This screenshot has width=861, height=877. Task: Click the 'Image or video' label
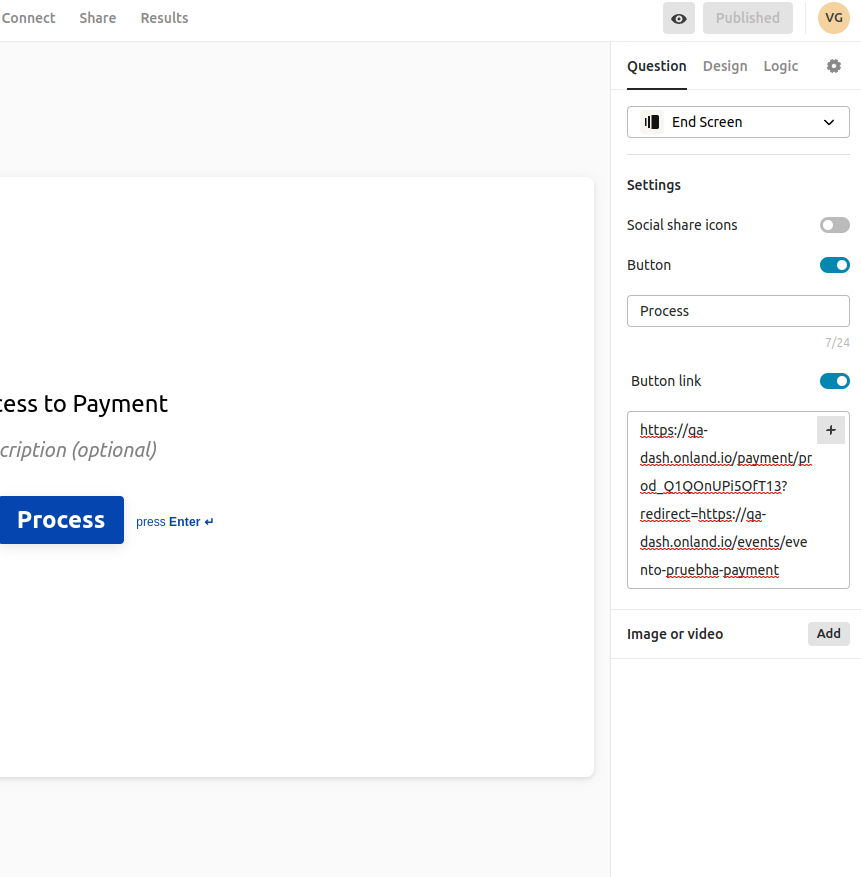(675, 634)
